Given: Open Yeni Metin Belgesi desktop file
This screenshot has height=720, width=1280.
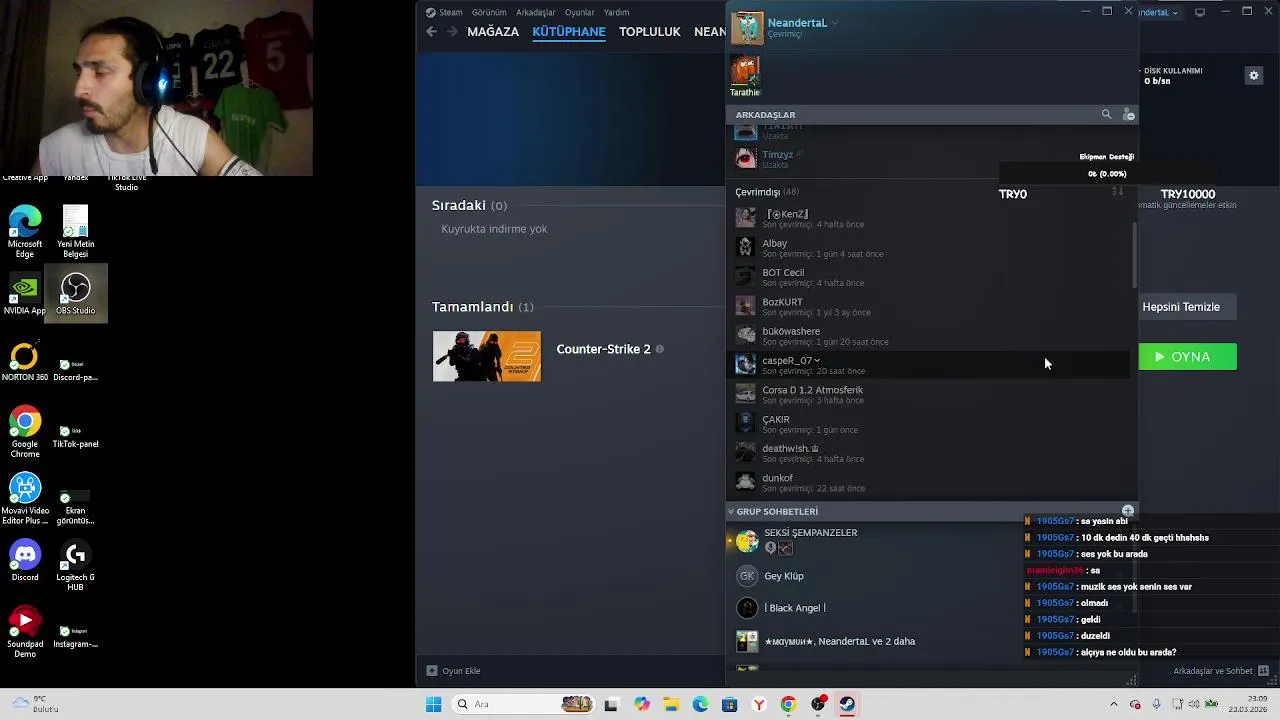Looking at the screenshot, I should click(75, 232).
